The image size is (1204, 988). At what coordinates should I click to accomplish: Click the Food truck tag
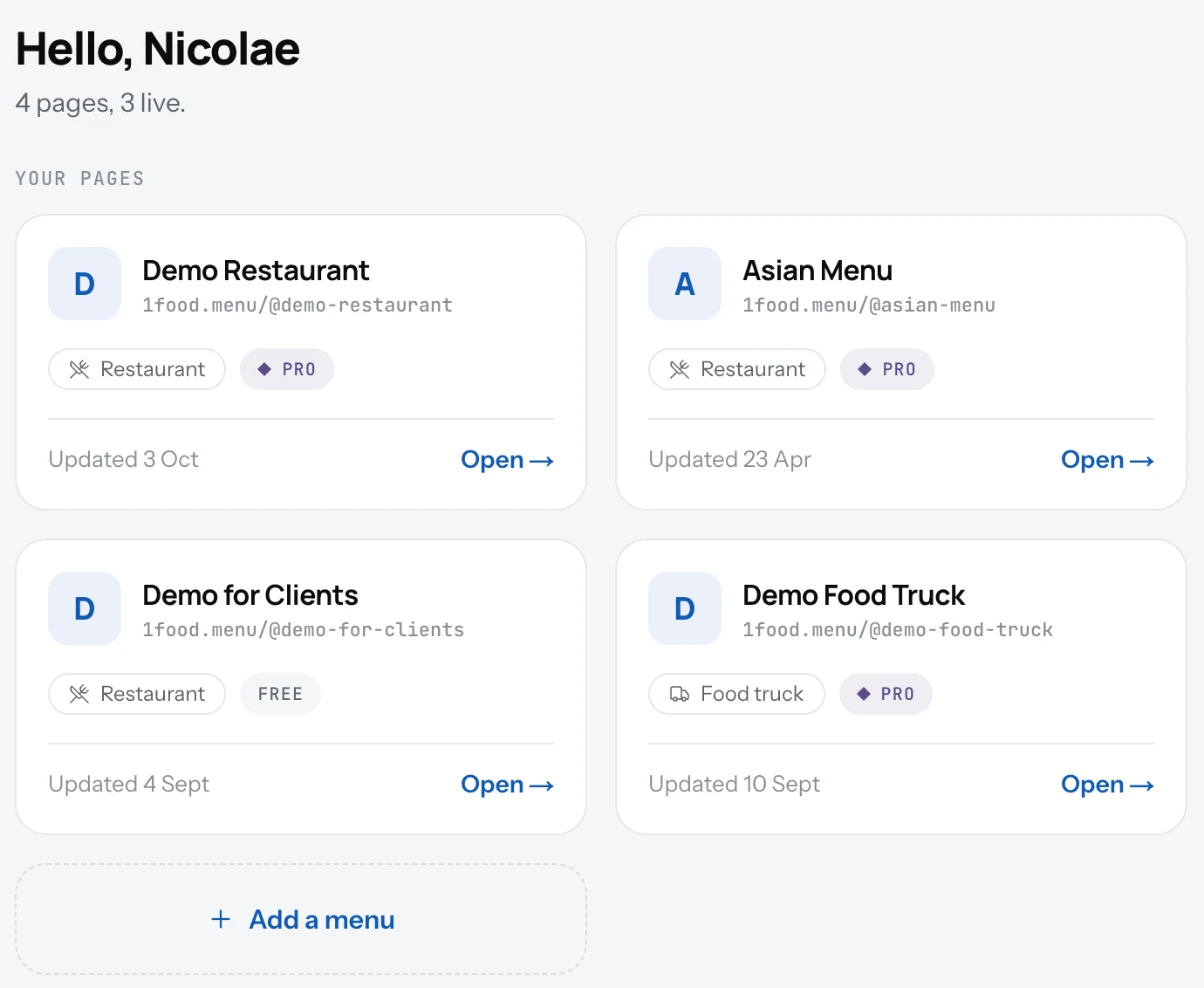tap(737, 694)
